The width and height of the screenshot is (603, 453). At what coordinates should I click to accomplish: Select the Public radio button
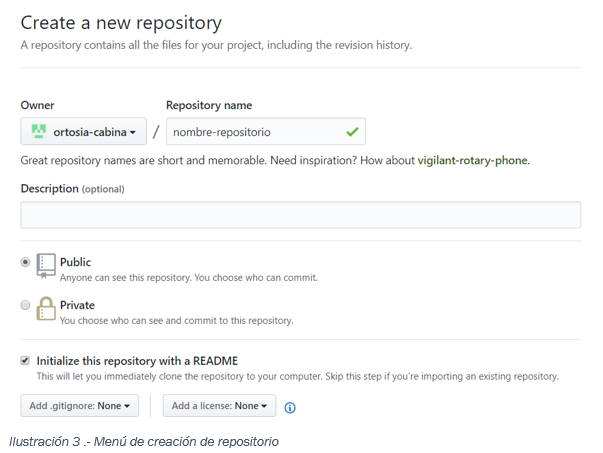25,262
